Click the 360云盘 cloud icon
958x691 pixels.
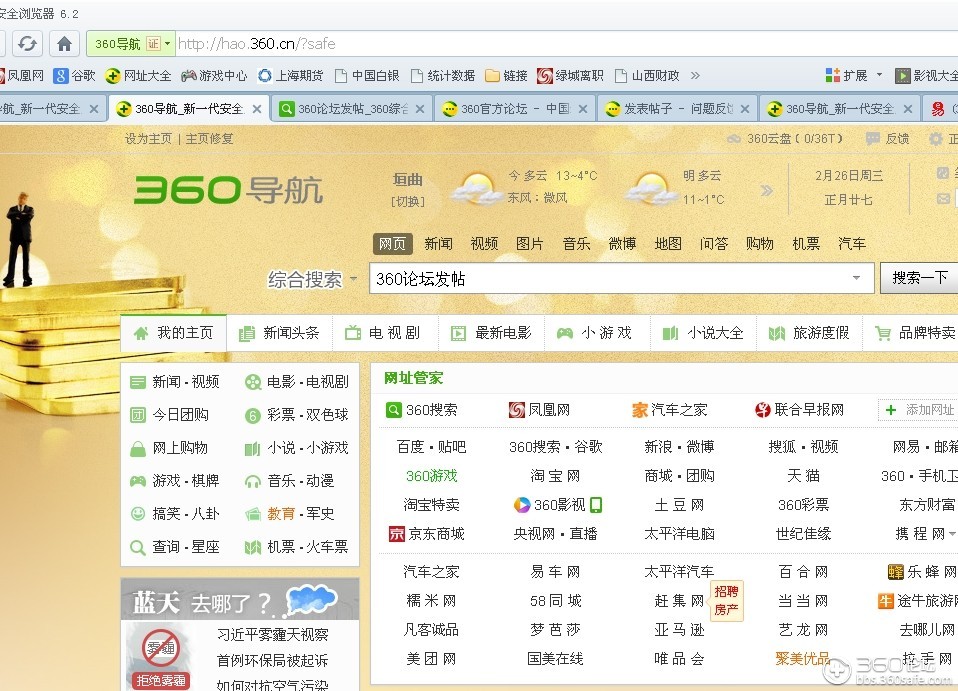coord(734,139)
